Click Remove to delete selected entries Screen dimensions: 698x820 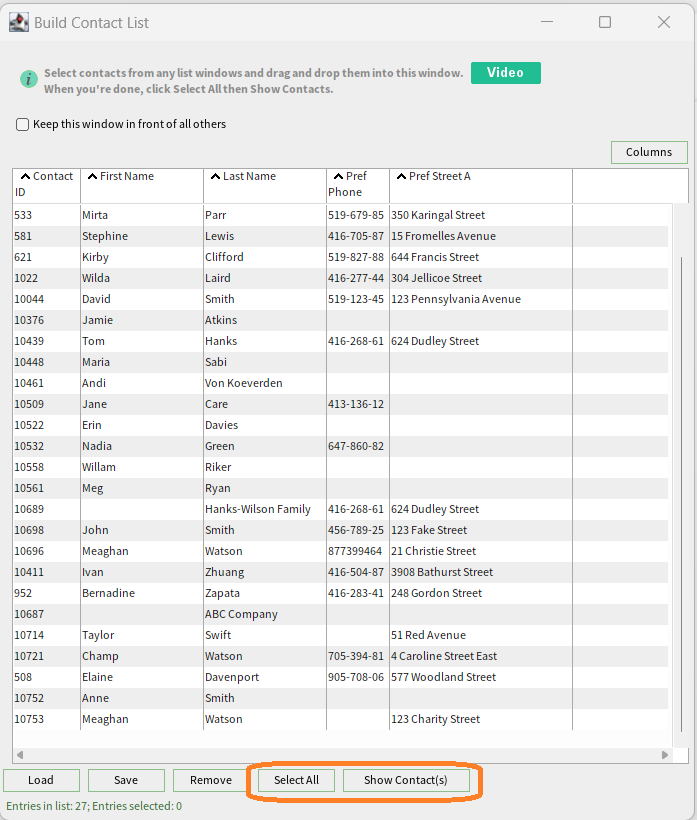[x=211, y=780]
